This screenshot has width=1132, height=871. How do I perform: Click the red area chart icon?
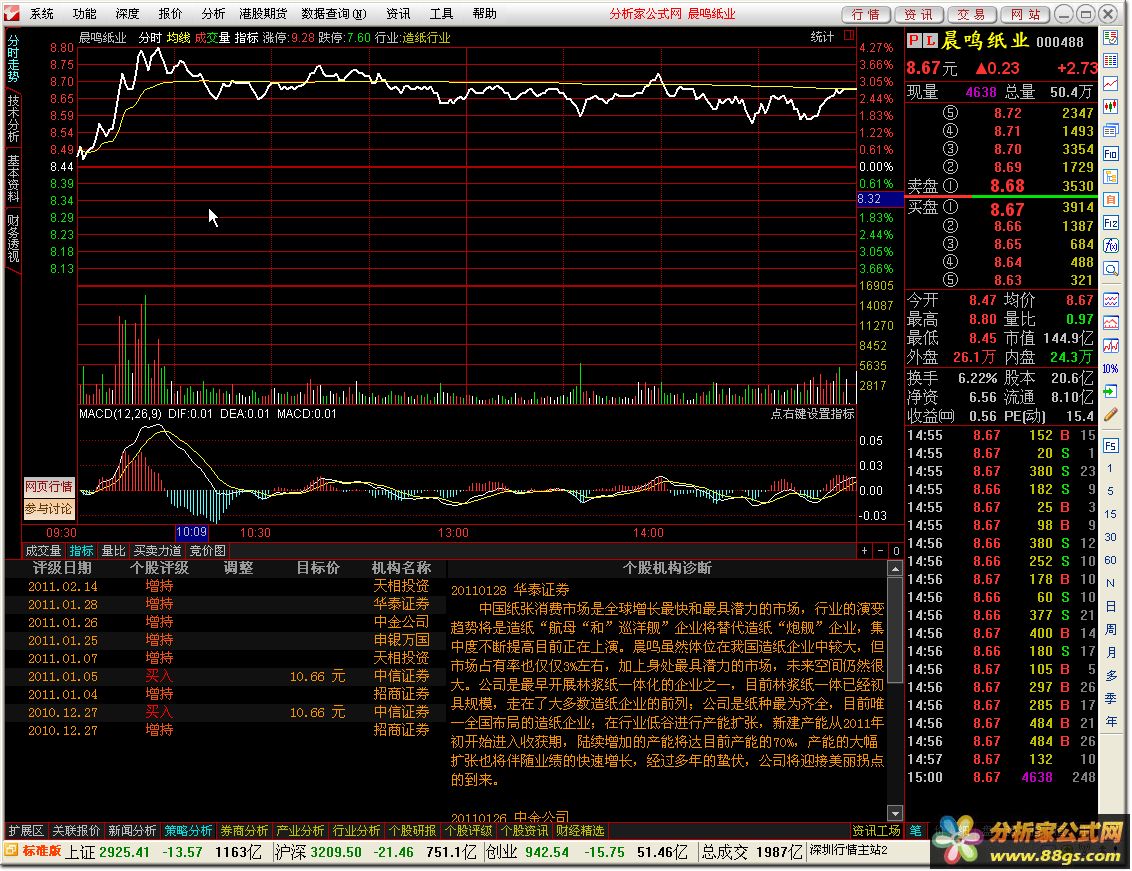[1111, 323]
